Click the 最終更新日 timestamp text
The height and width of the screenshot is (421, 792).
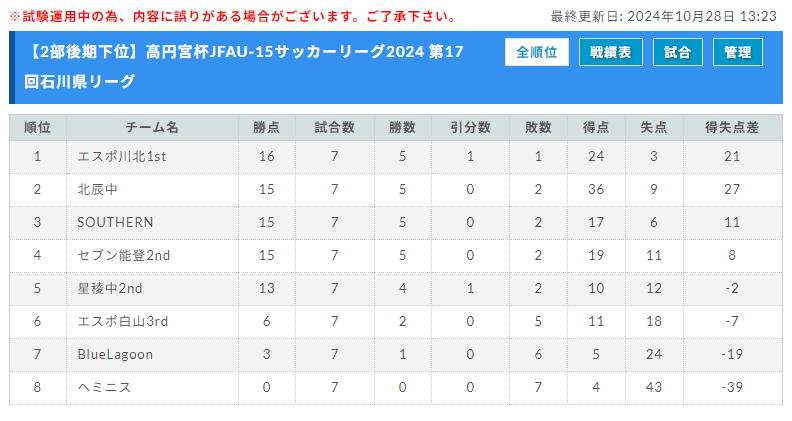point(663,17)
